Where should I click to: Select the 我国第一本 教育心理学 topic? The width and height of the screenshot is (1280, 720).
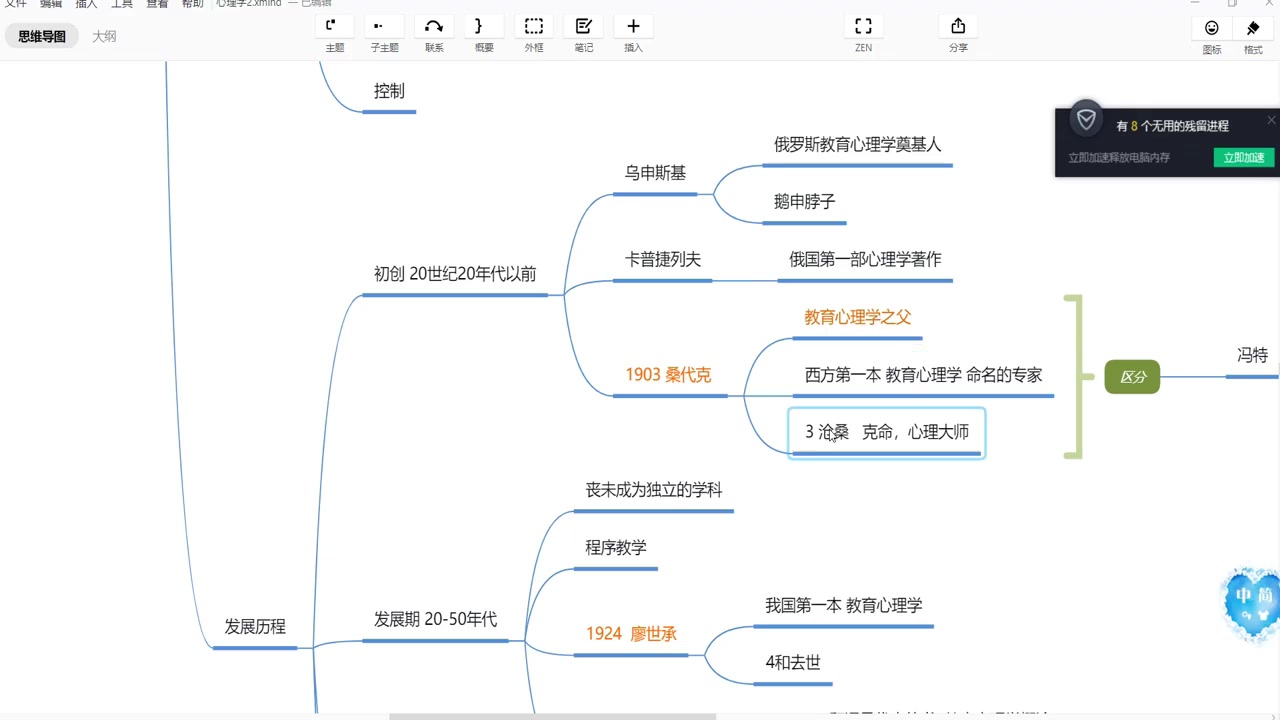(844, 605)
